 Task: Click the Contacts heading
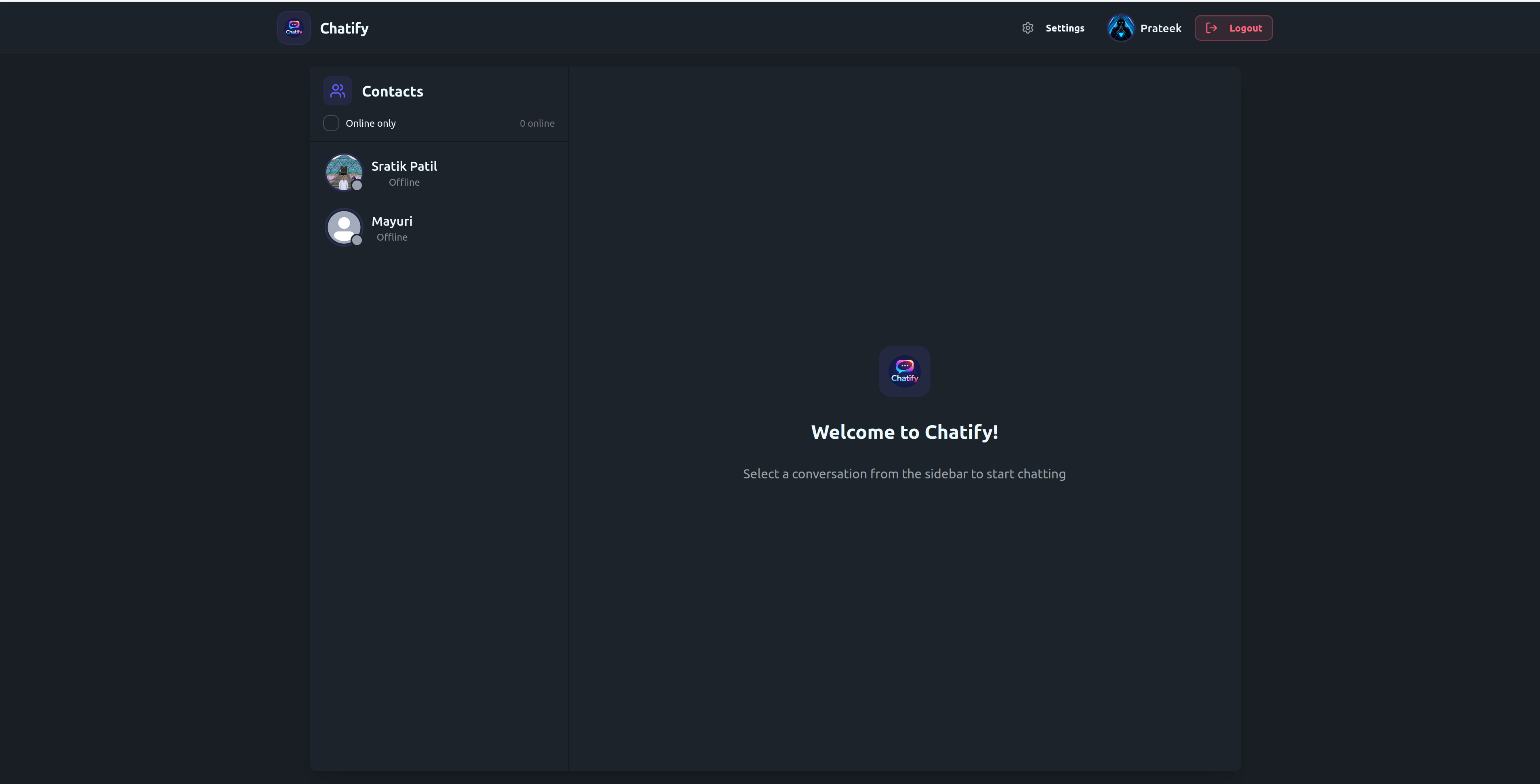[x=392, y=91]
